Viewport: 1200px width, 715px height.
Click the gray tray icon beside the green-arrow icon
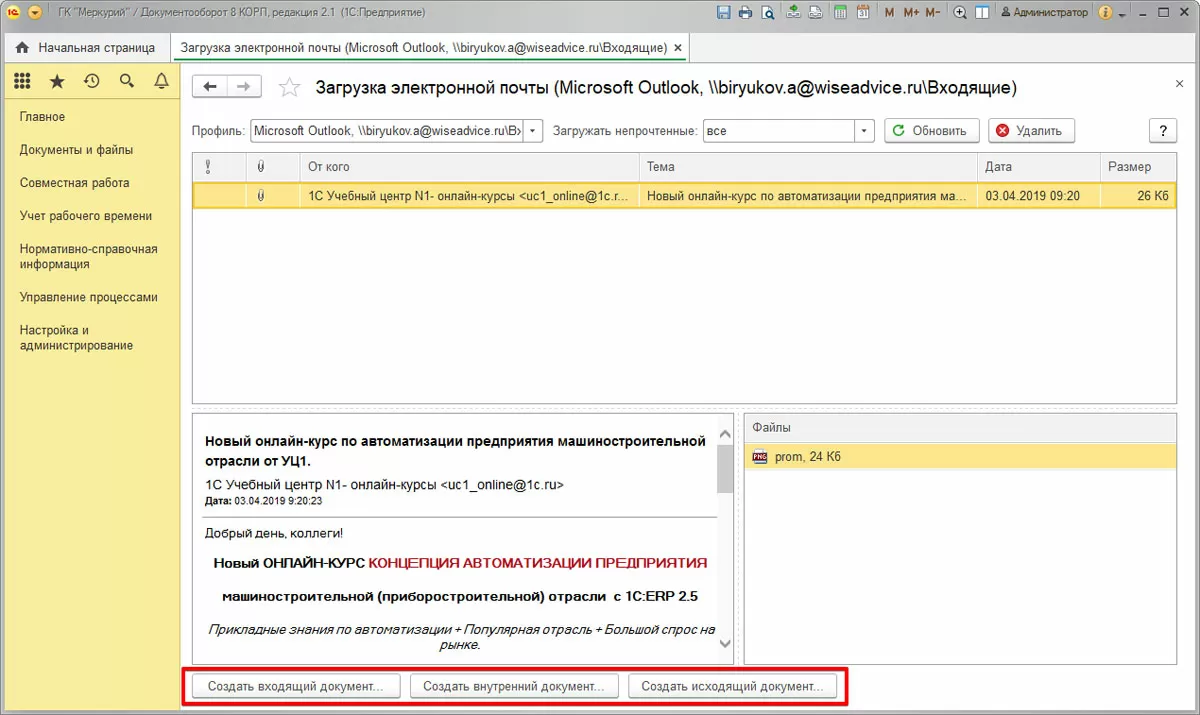[816, 13]
